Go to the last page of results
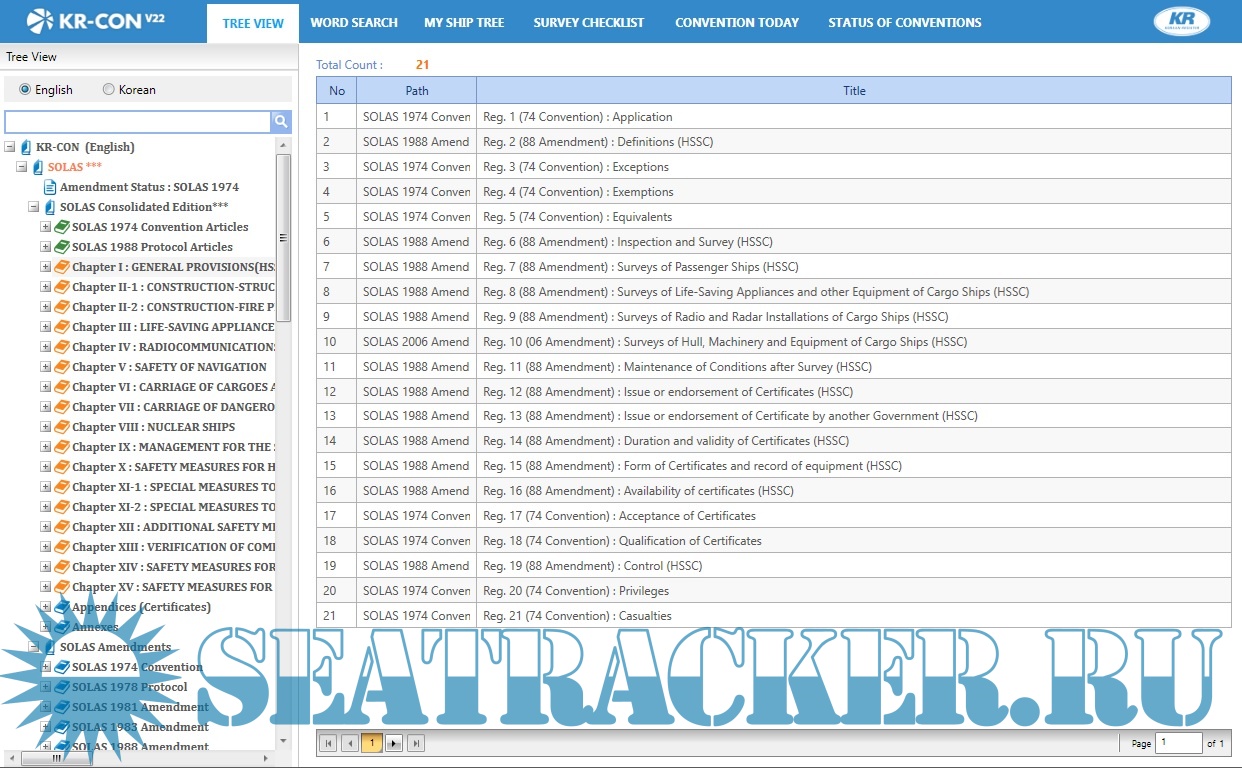 [416, 743]
